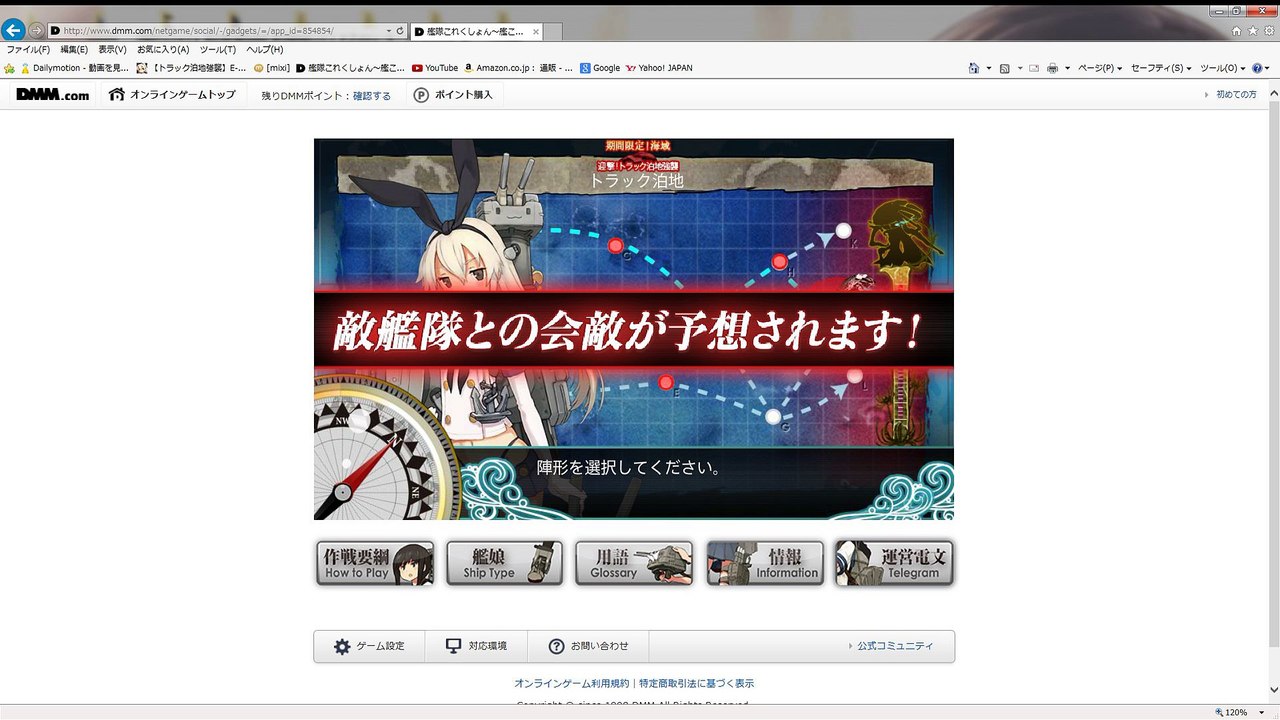The height and width of the screenshot is (720, 1280).
Task: Open the 表示(V) menu
Action: 112,49
